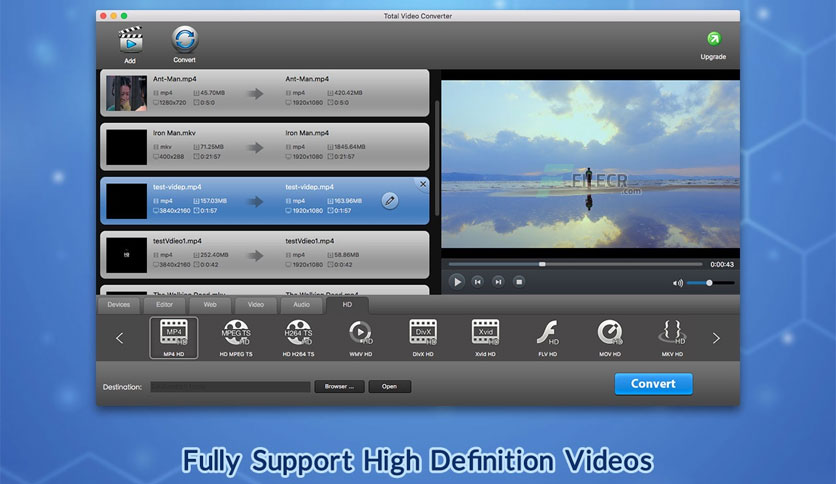Start conversion with the blue Convert button

click(653, 384)
